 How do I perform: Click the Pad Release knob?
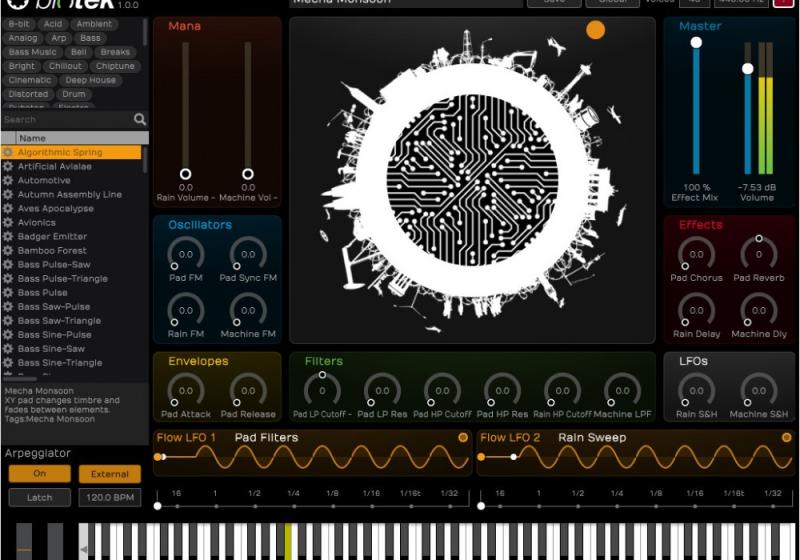point(248,391)
